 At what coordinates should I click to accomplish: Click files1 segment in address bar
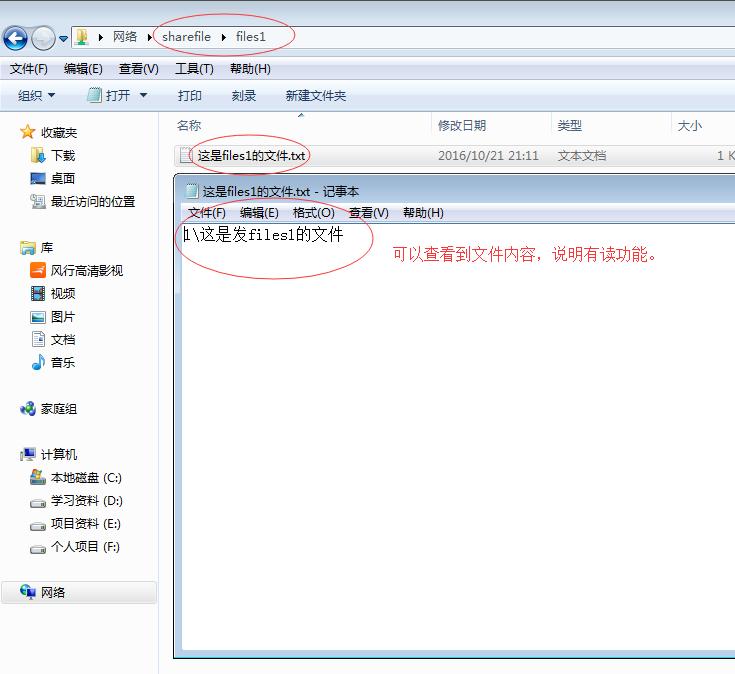[251, 37]
